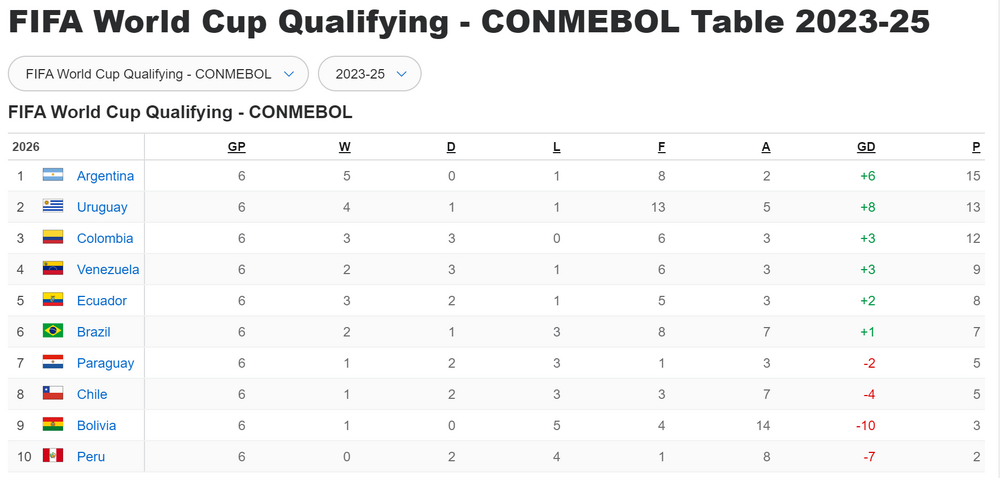The height and width of the screenshot is (478, 1000).
Task: Select the Uruguay team name link
Action: pyautogui.click(x=102, y=207)
